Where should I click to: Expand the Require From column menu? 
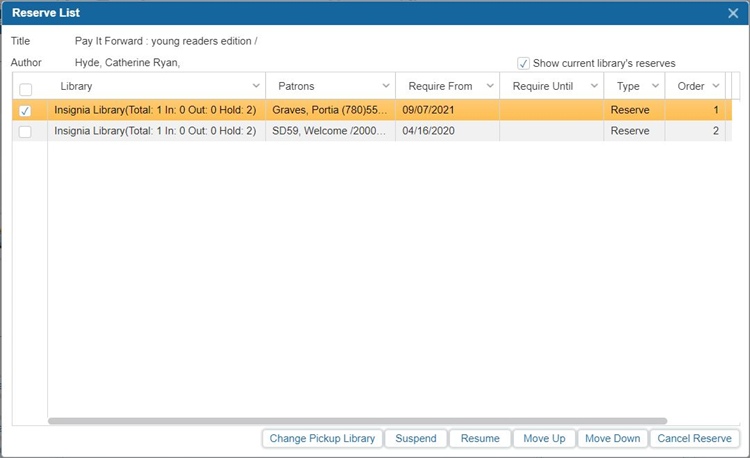click(x=490, y=87)
